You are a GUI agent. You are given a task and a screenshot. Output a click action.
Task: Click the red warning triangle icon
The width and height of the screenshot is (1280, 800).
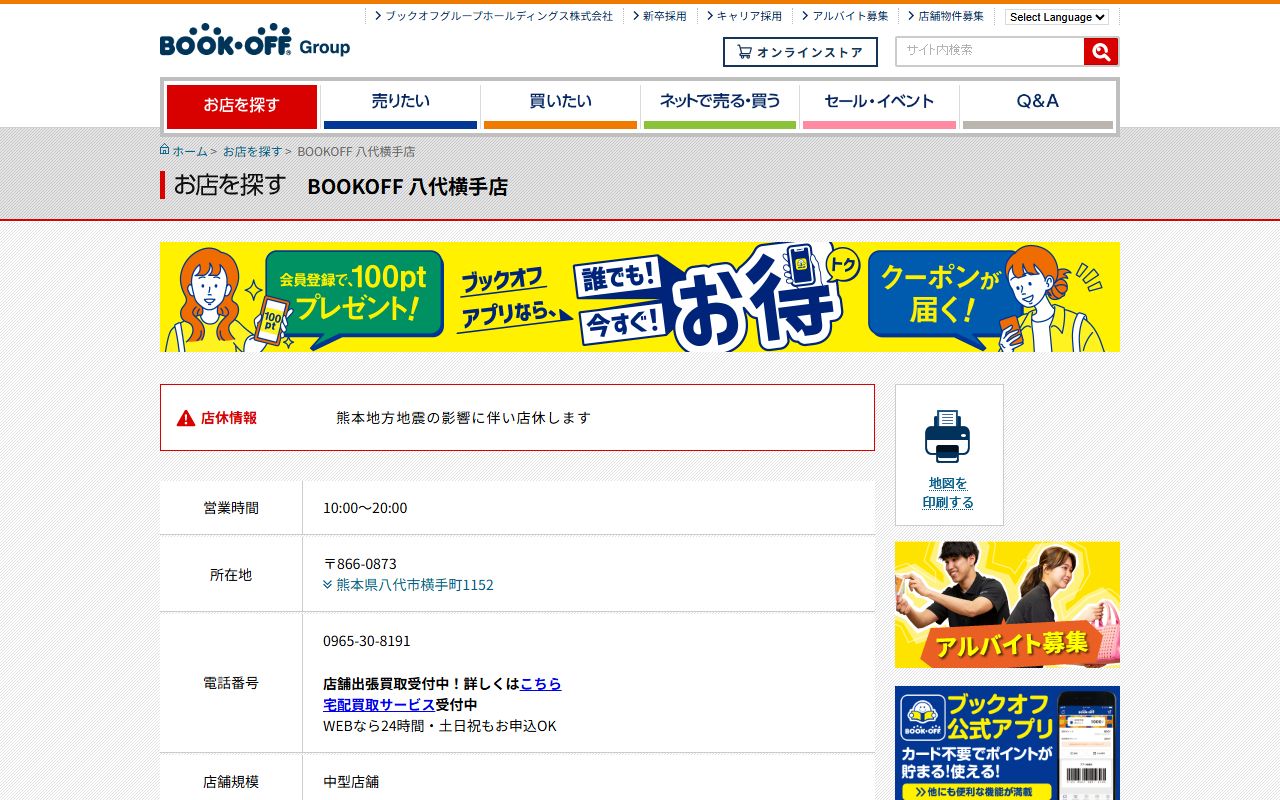coord(186,418)
